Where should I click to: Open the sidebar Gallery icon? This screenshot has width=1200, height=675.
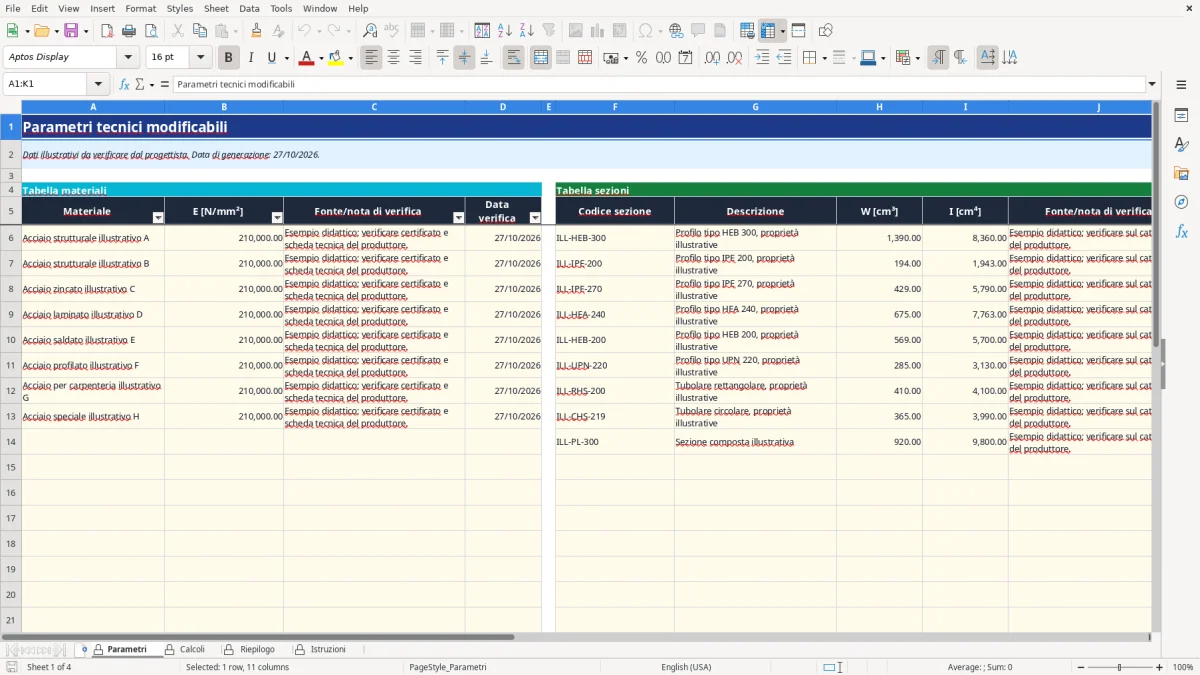point(1181,174)
